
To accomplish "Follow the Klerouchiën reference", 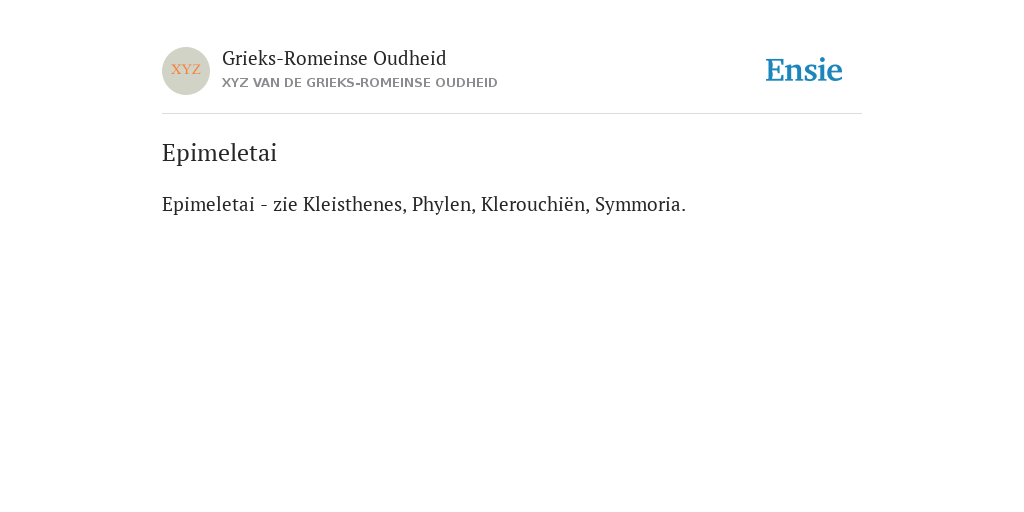I will [x=536, y=204].
